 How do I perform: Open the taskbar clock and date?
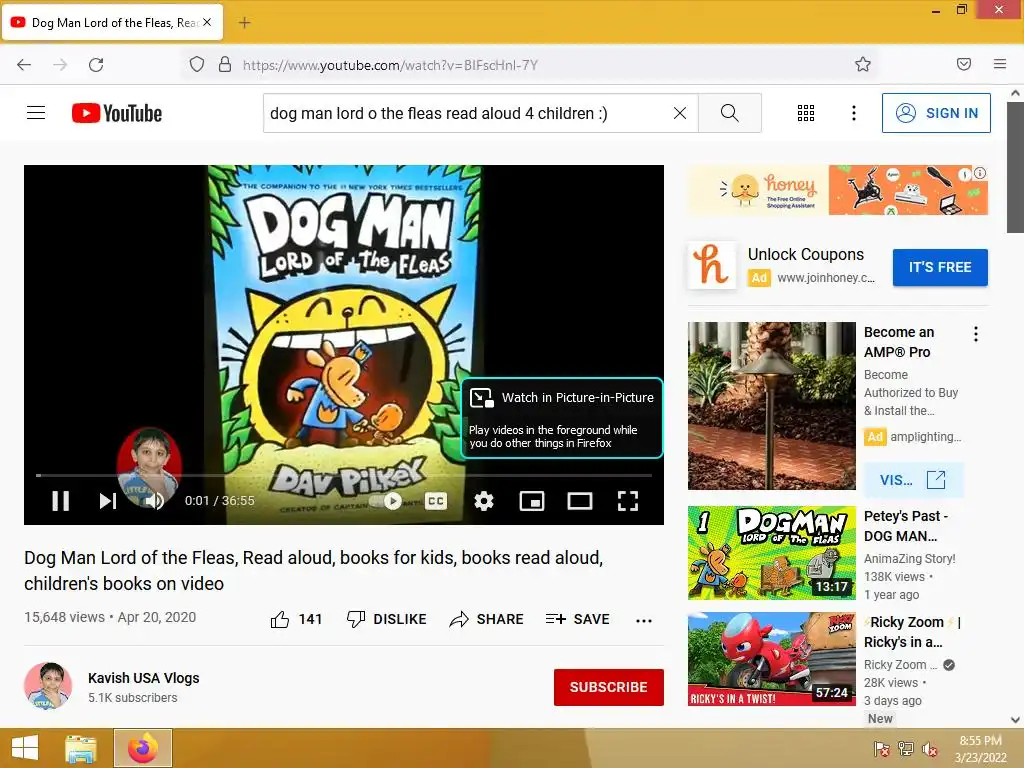click(x=980, y=749)
